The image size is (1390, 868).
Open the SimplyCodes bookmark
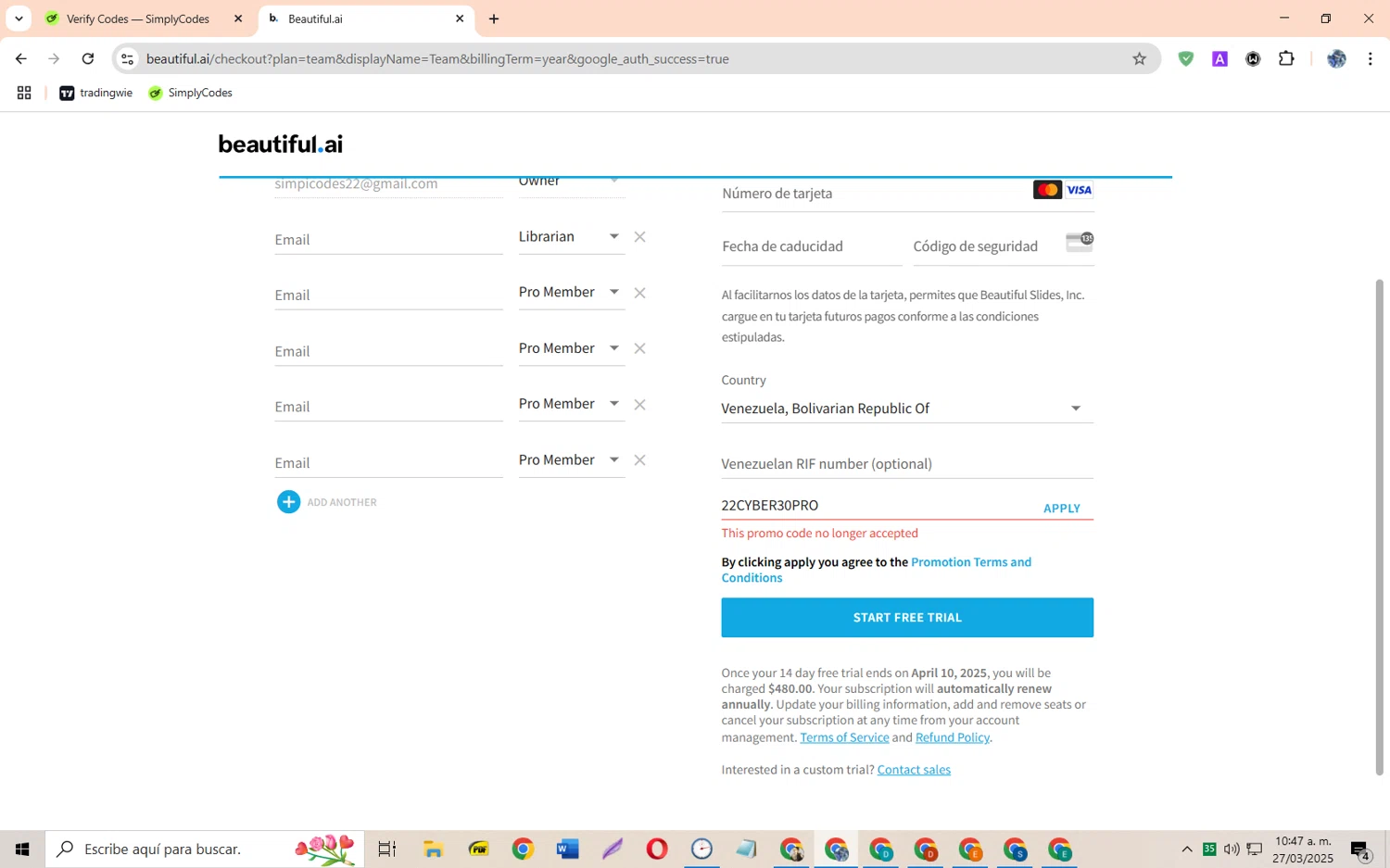[190, 93]
